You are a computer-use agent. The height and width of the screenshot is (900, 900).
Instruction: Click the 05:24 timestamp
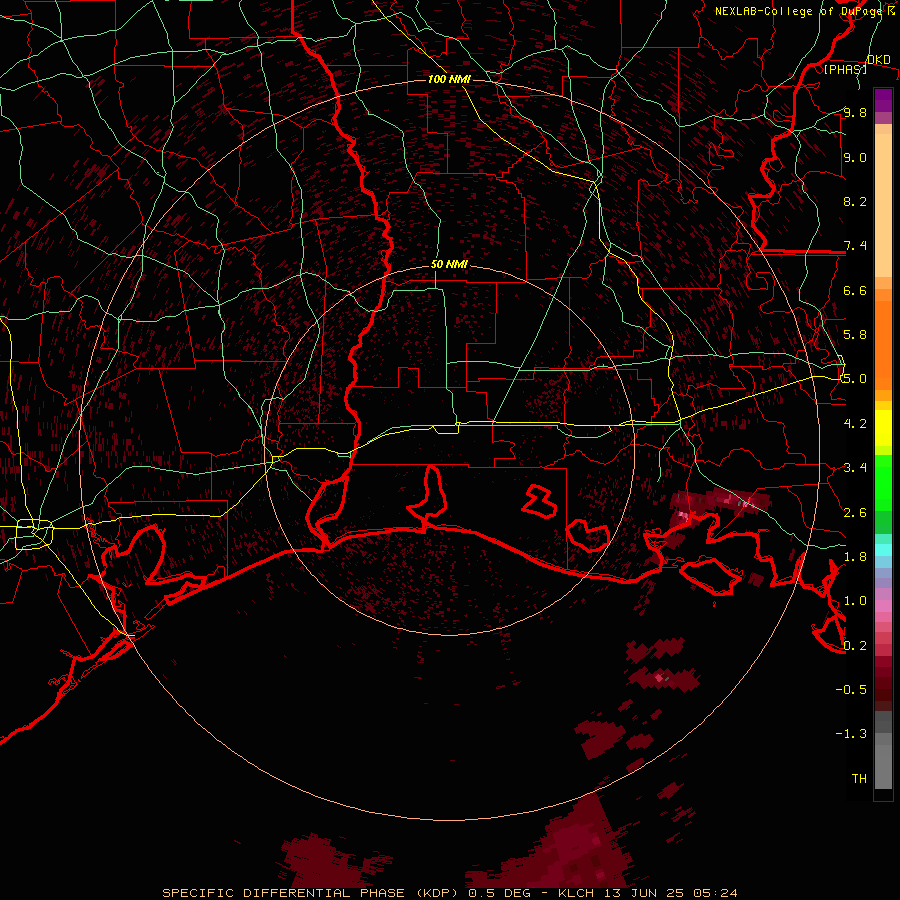click(713, 893)
